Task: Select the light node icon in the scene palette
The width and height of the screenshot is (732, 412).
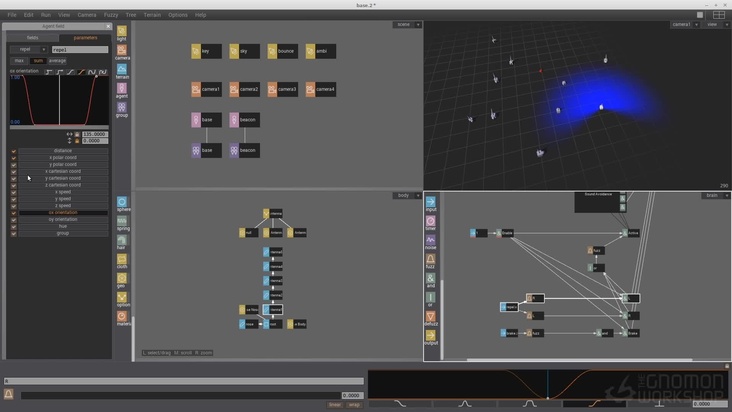Action: (x=122, y=31)
